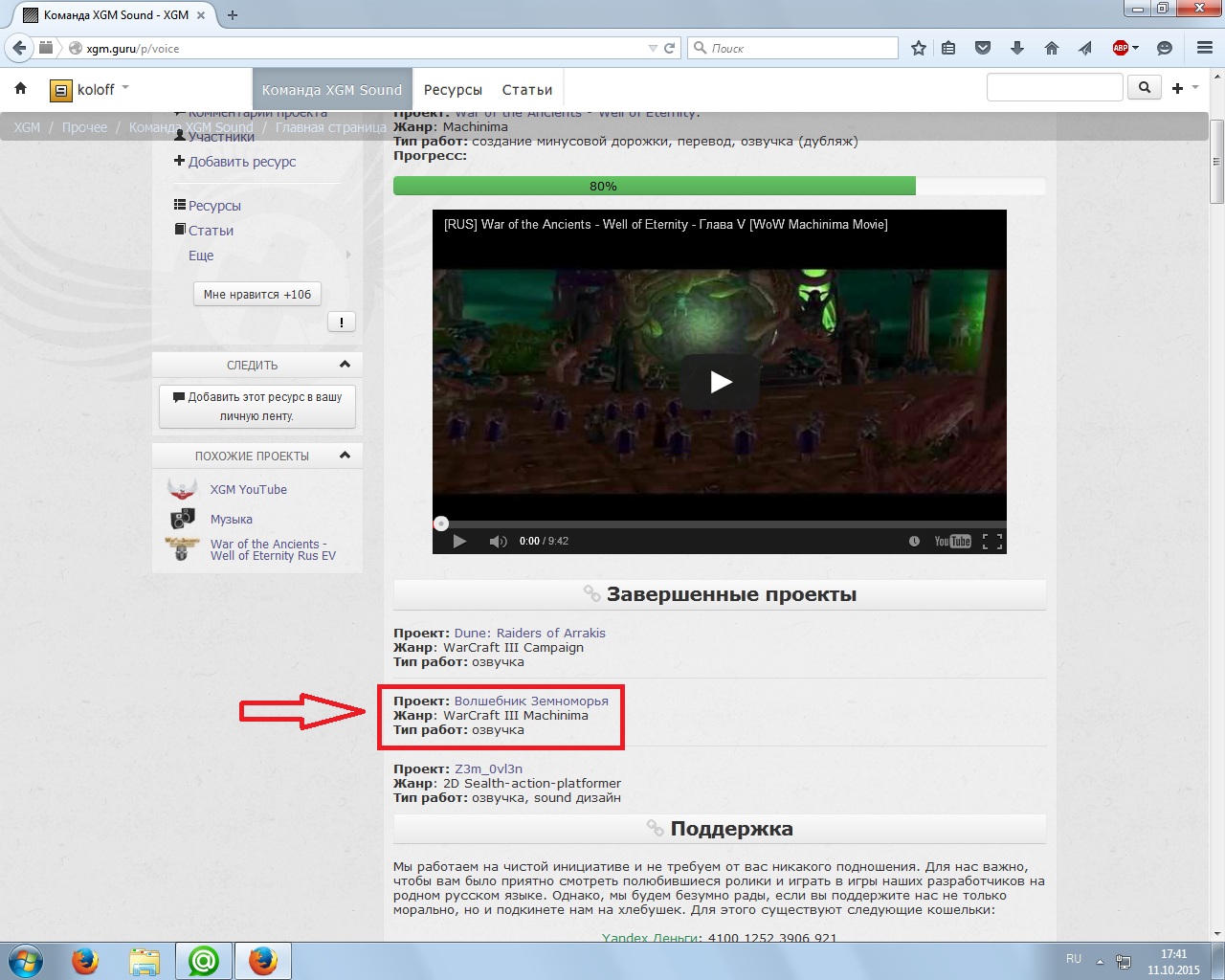Click the exclamation mark report button

click(x=342, y=323)
